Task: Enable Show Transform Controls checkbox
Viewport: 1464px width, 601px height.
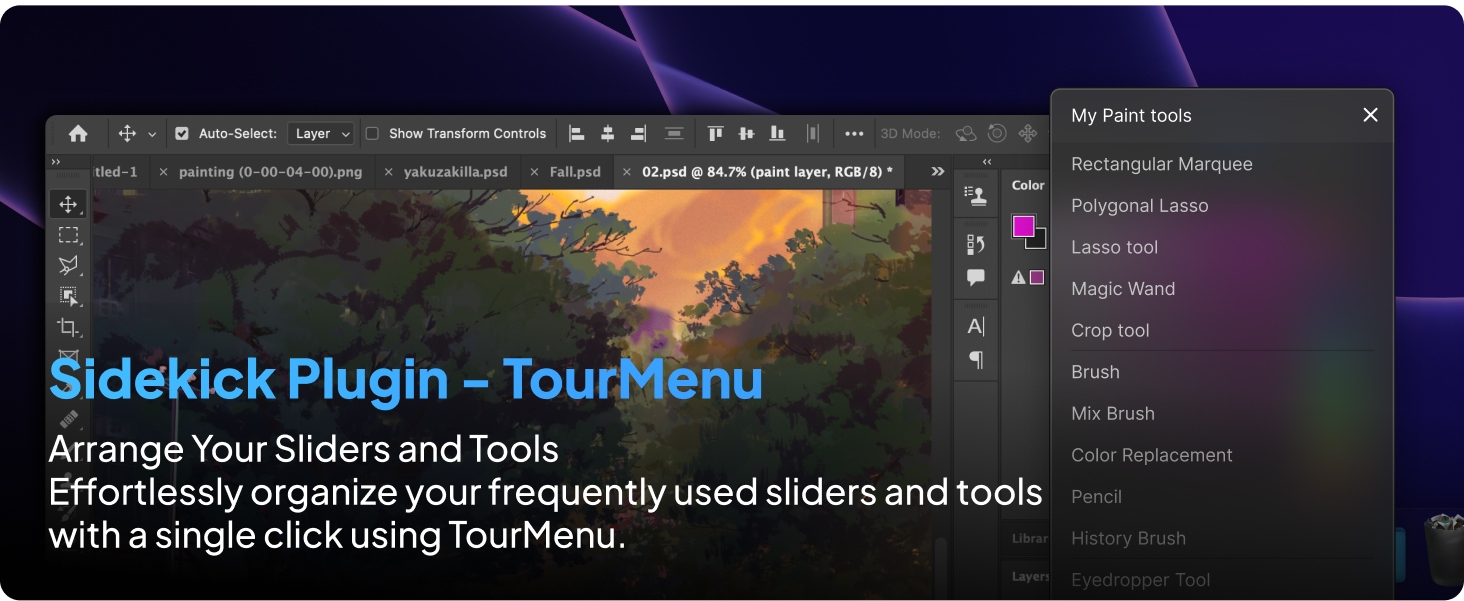Action: click(372, 134)
